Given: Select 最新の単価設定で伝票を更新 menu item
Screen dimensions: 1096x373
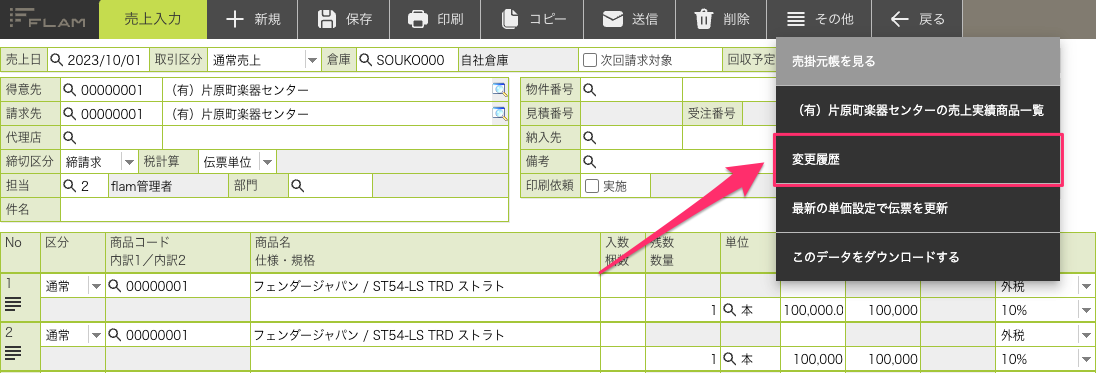Looking at the screenshot, I should (918, 208).
